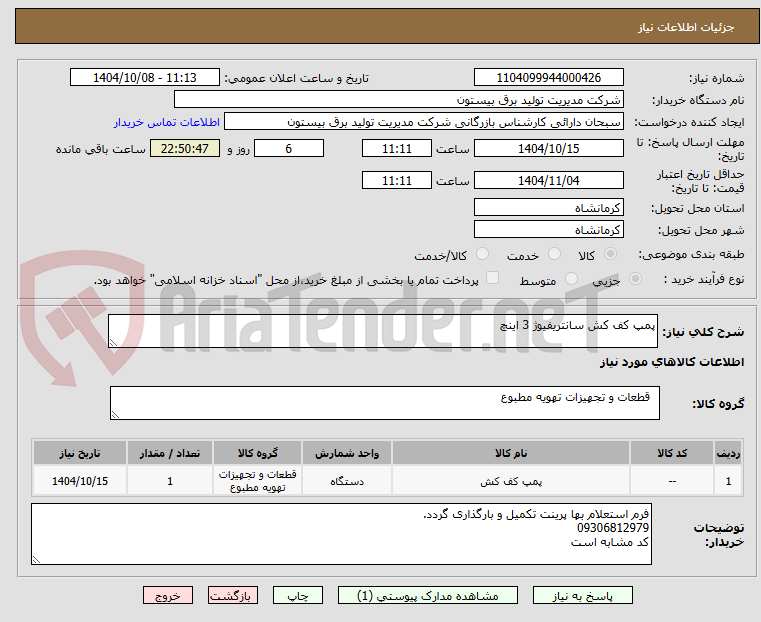The height and width of the screenshot is (622, 761).
Task: Click the 1404/10/15 date cell in table
Action: (x=80, y=481)
